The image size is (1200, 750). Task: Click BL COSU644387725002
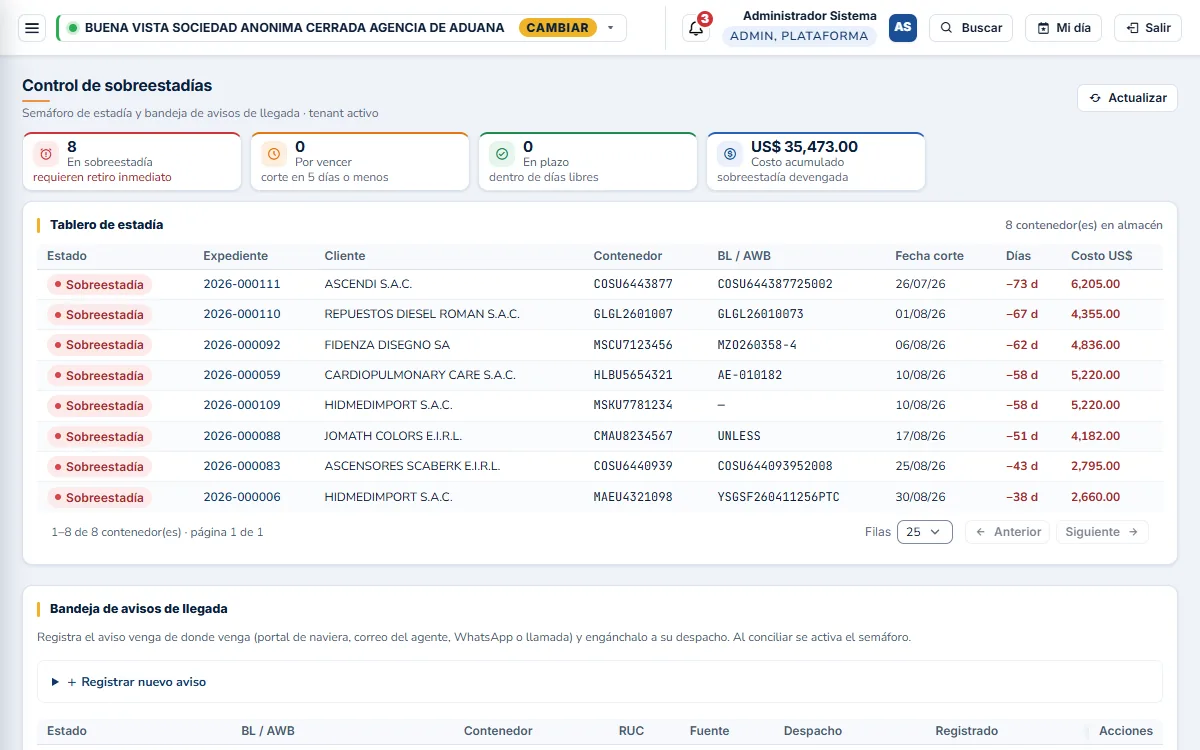[775, 284]
